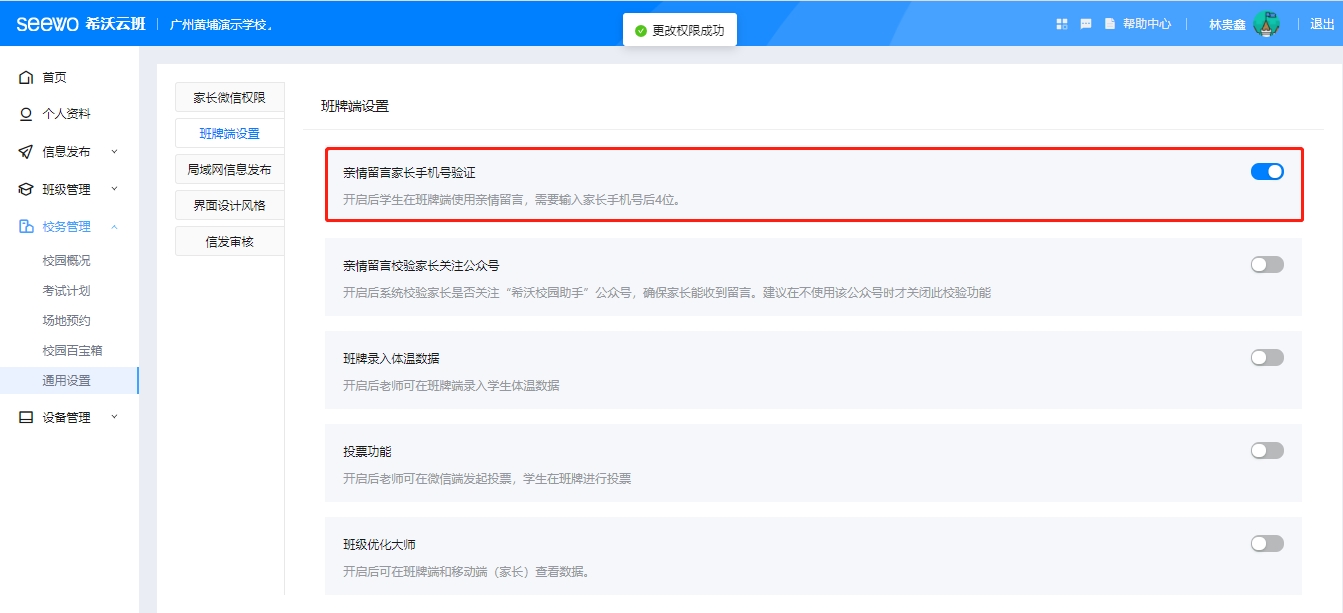Click the 信息发布 paper plane icon

[x=26, y=152]
